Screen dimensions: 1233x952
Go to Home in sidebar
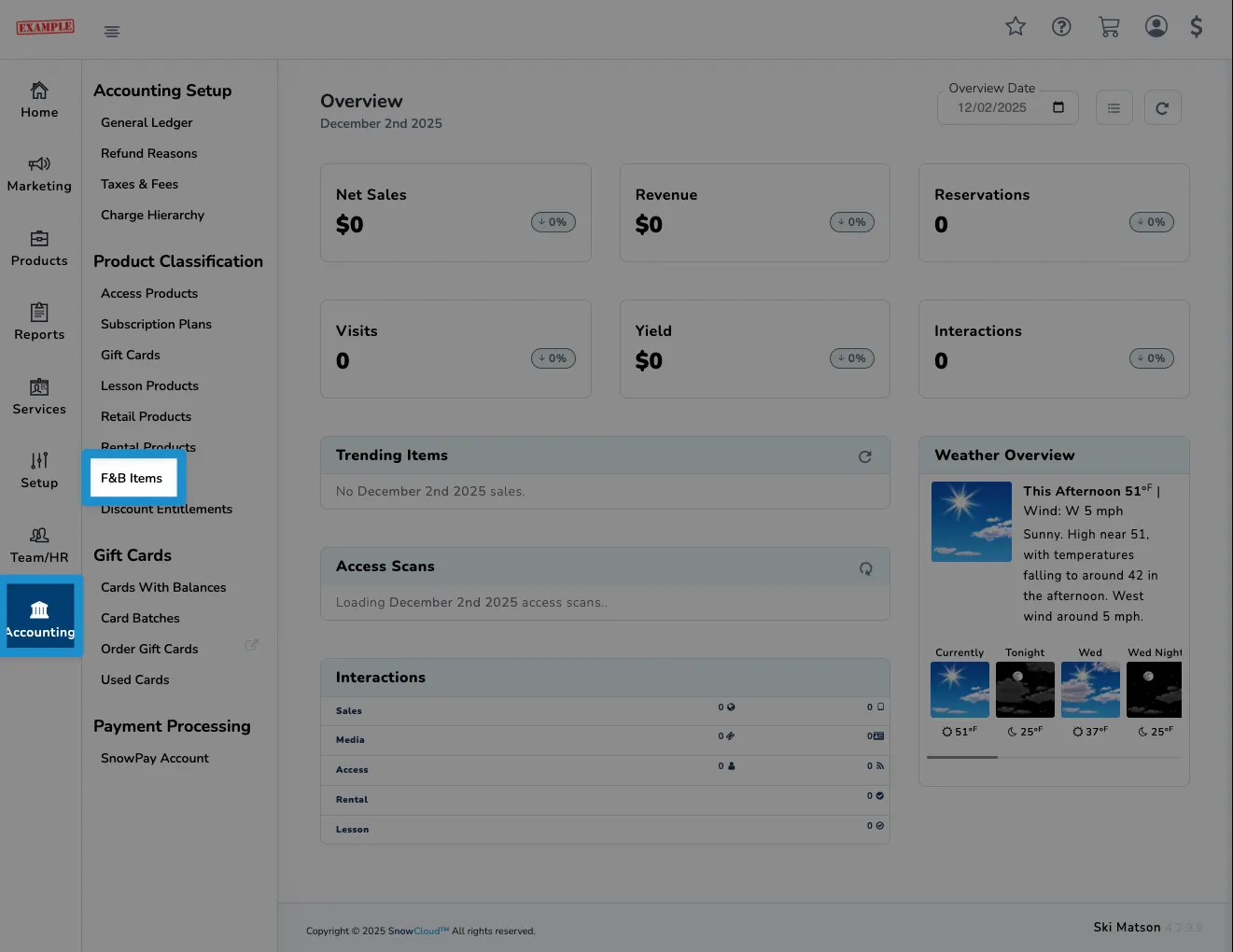click(39, 101)
